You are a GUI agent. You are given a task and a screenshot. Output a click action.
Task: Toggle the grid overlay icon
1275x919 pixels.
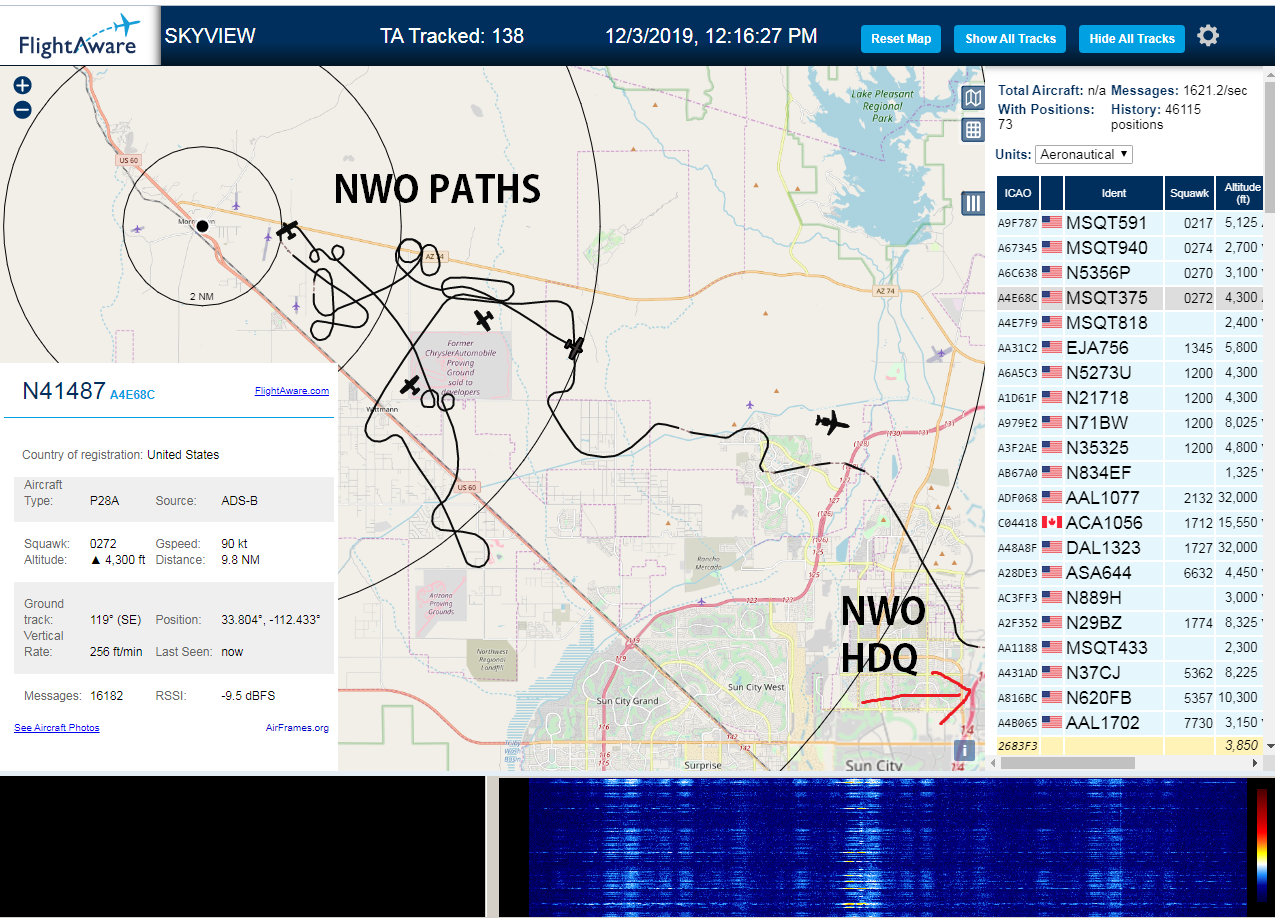(973, 130)
